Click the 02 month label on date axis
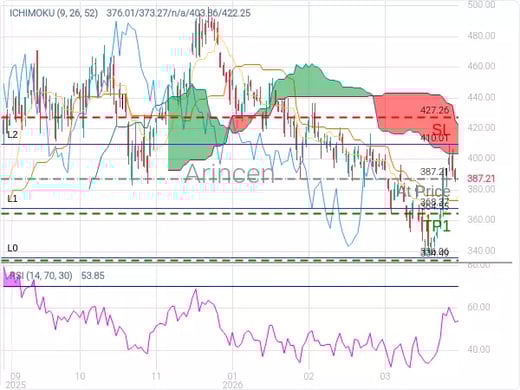Image resolution: width=520 pixels, height=390 pixels. 309,376
